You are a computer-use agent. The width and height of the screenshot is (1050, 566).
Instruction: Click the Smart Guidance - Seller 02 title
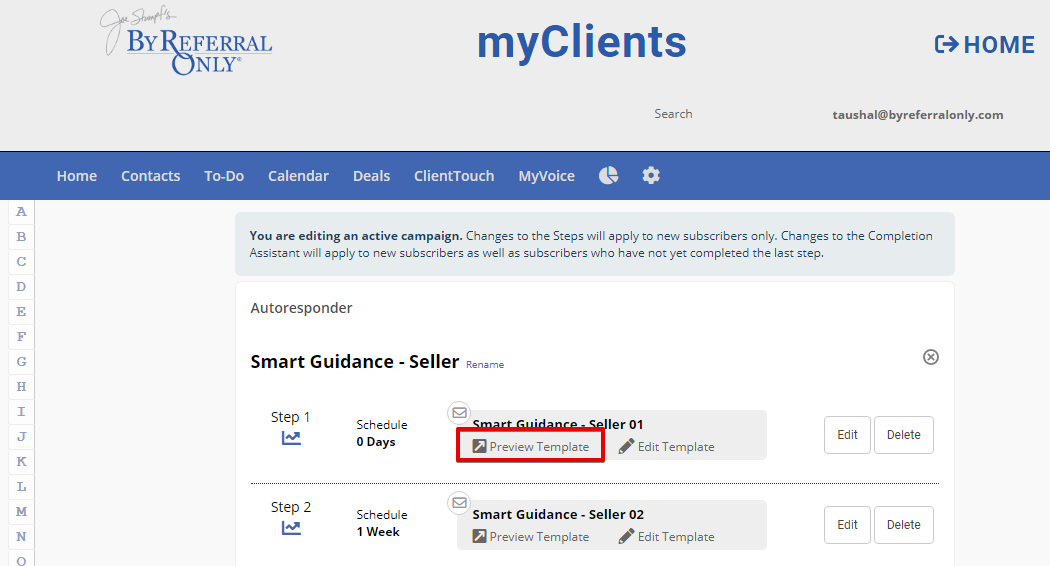pyautogui.click(x=558, y=514)
